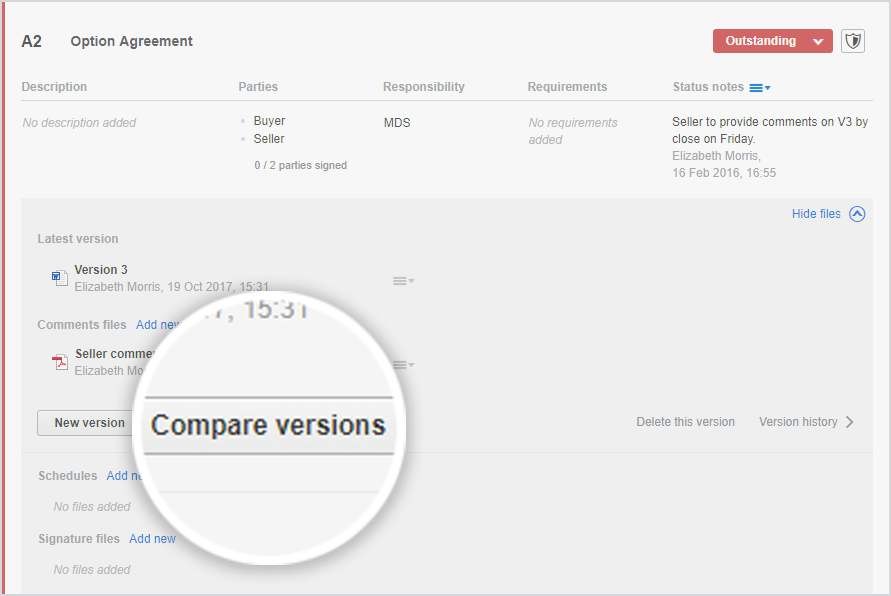Collapse files using the Hide files link
Image resolution: width=891 pixels, height=596 pixels.
(x=816, y=214)
